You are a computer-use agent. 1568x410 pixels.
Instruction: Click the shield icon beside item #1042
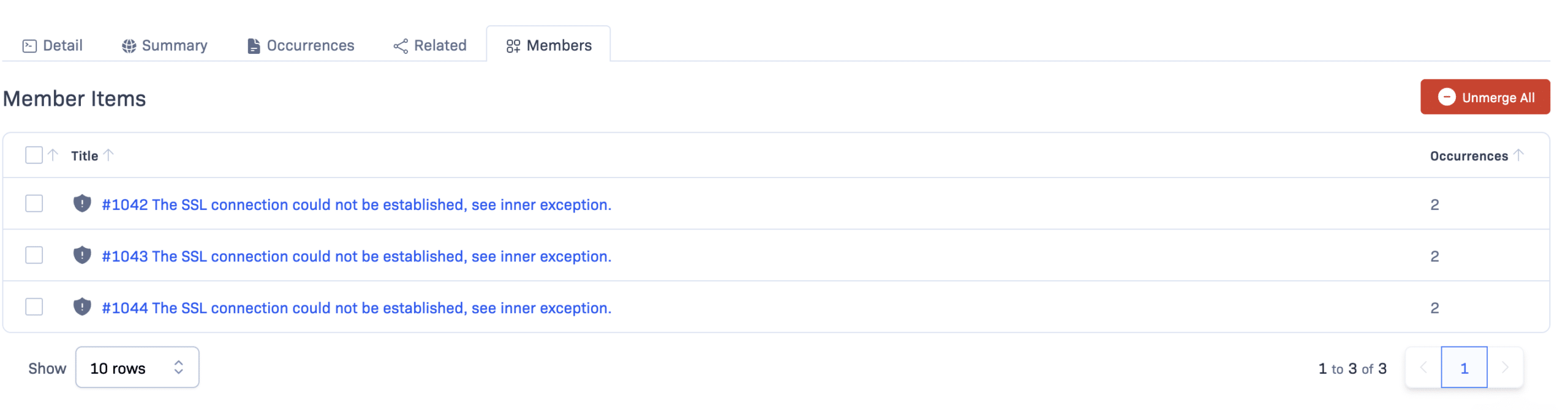pos(82,204)
